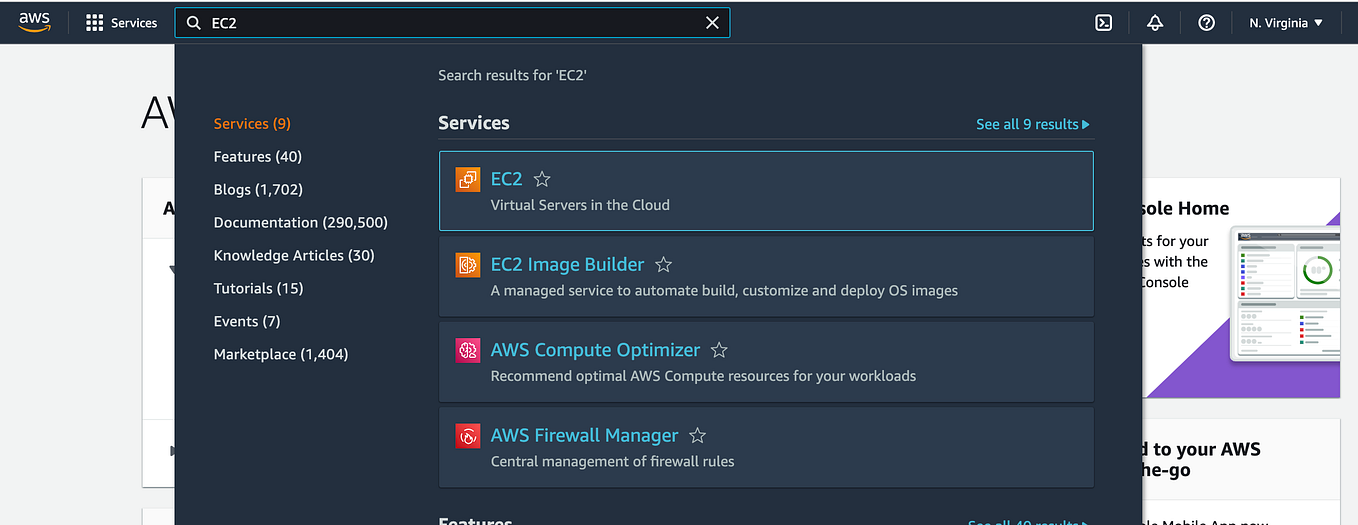This screenshot has width=1358, height=525.
Task: Click the AWS Compute Optimizer icon
Action: 468,351
